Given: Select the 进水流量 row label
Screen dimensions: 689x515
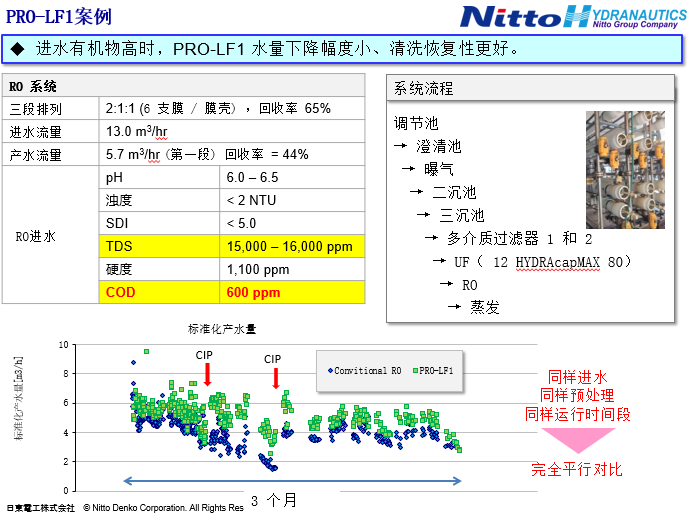Looking at the screenshot, I should [x=36, y=131].
